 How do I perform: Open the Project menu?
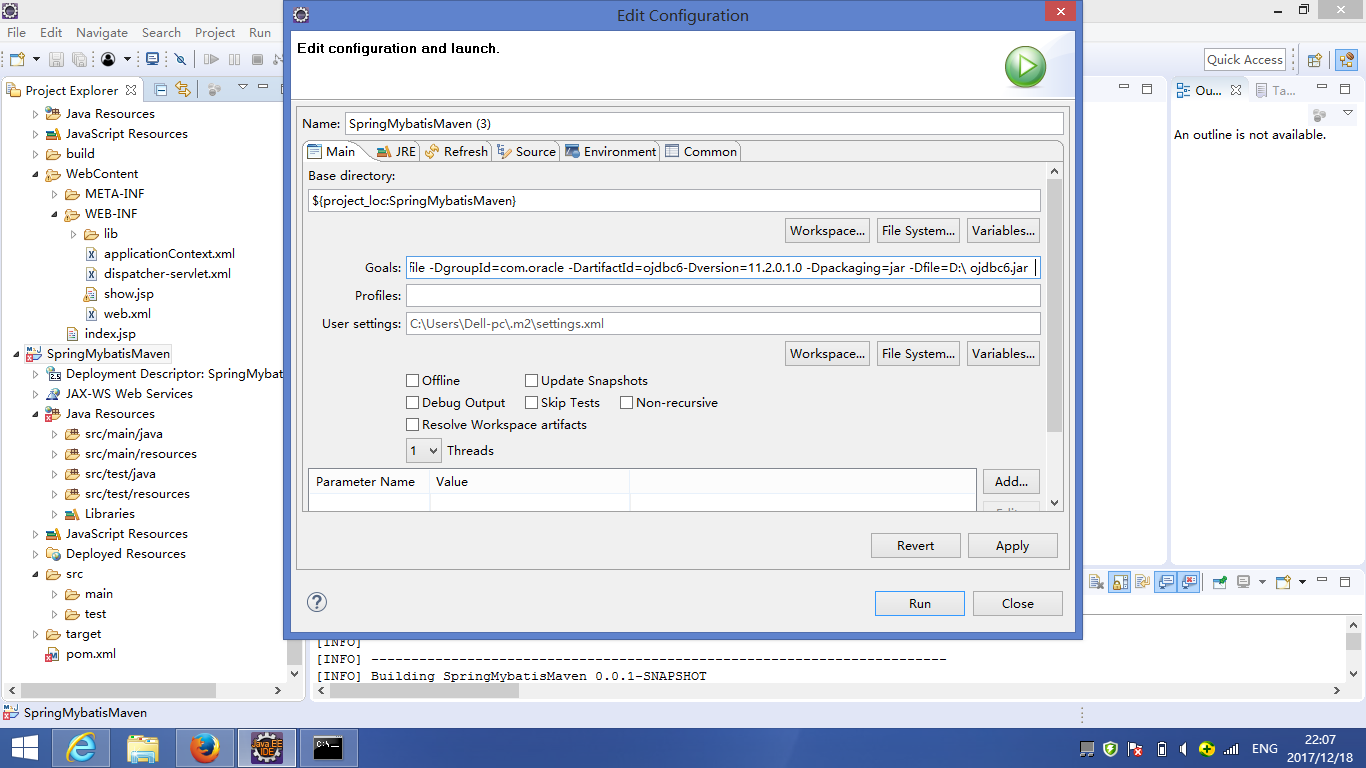pyautogui.click(x=215, y=32)
